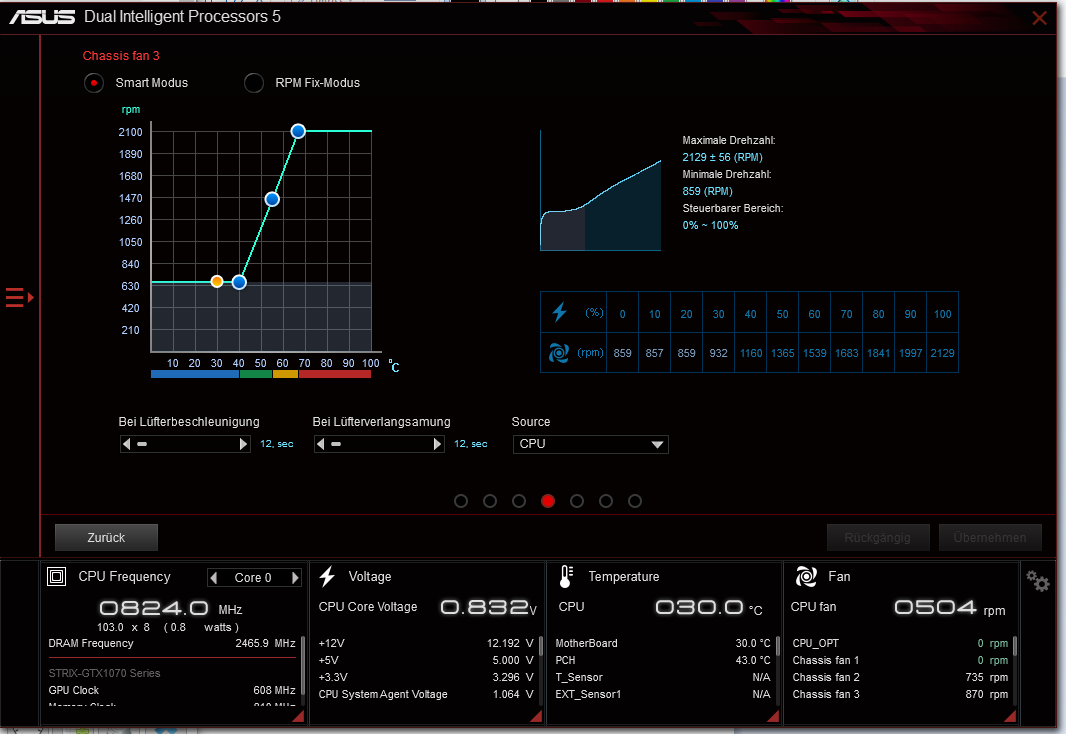Switch to next core with right arrow

pyautogui.click(x=295, y=578)
